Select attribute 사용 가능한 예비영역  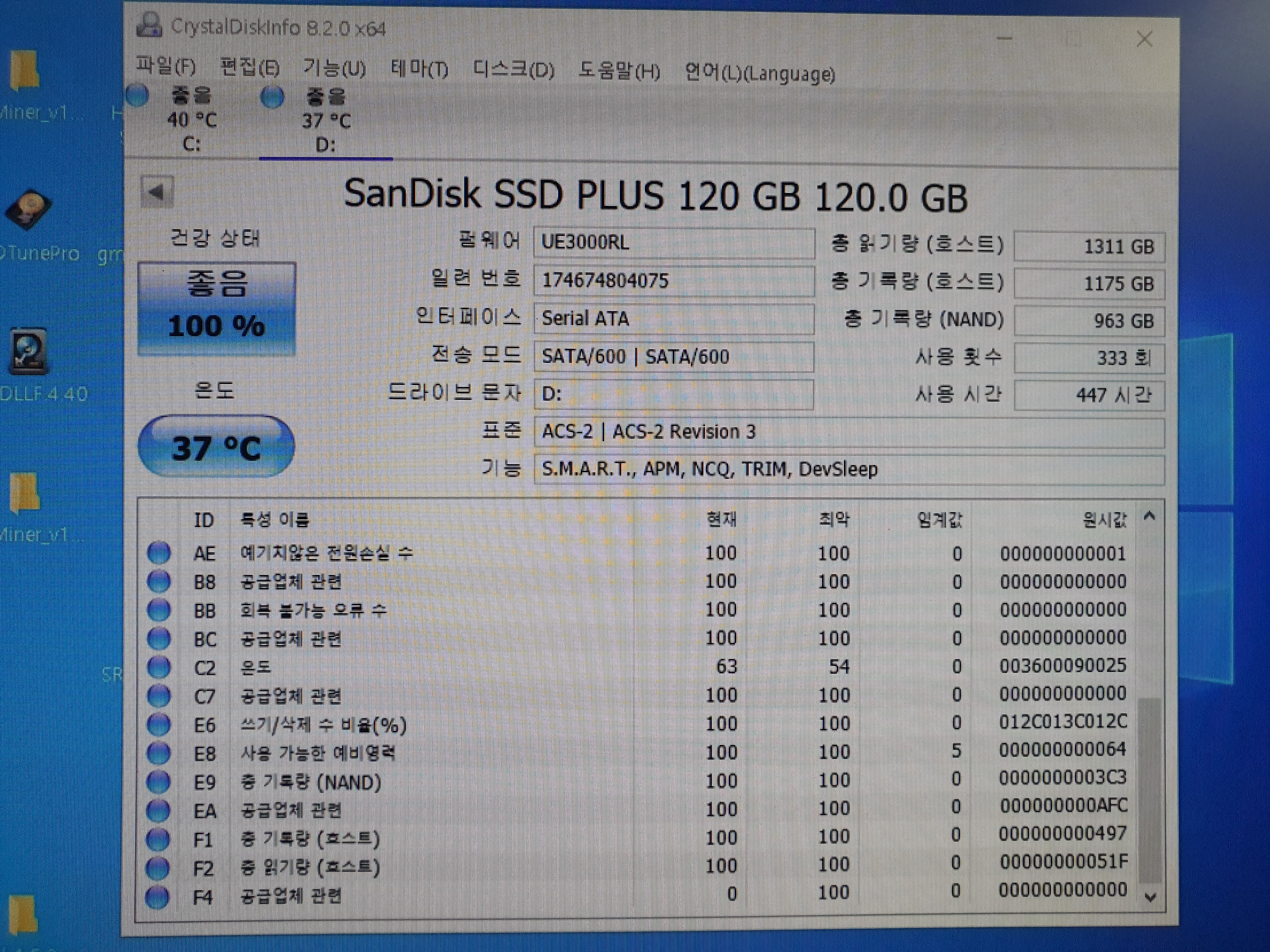coord(317,753)
